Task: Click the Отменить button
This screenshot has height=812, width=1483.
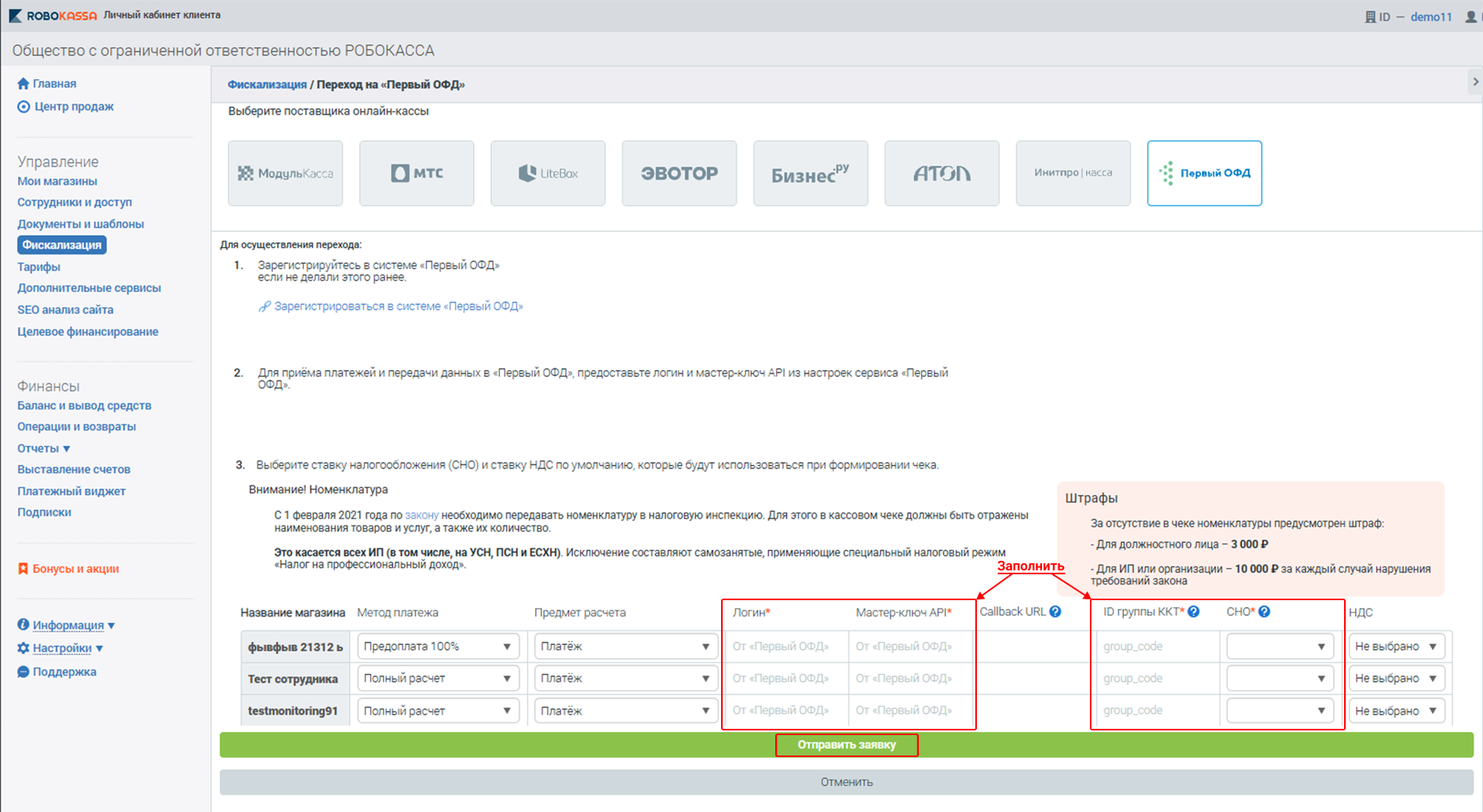Action: click(x=847, y=782)
